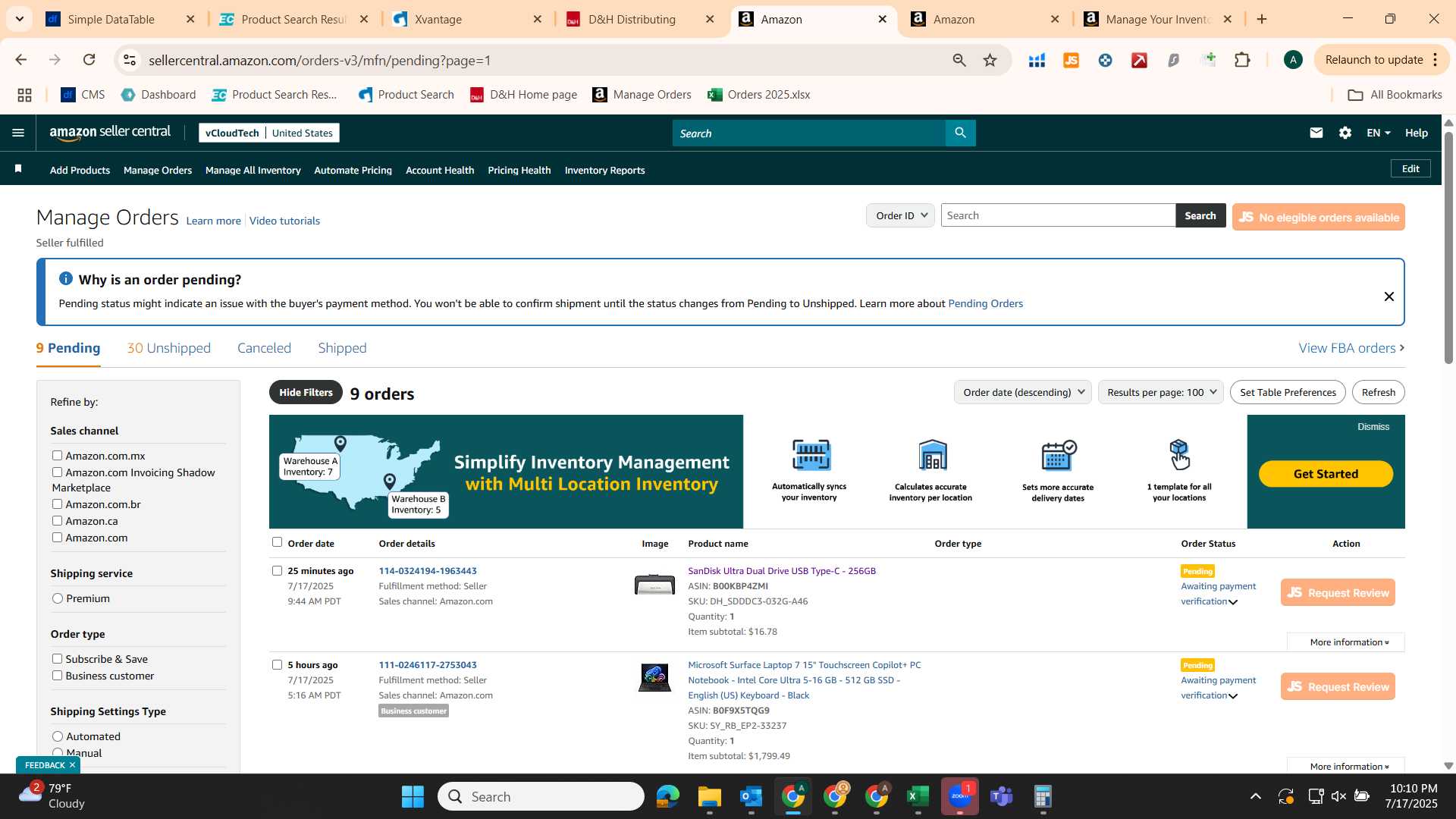Bookmark this page with the star icon
Screen dimensions: 1456x819
[x=990, y=60]
